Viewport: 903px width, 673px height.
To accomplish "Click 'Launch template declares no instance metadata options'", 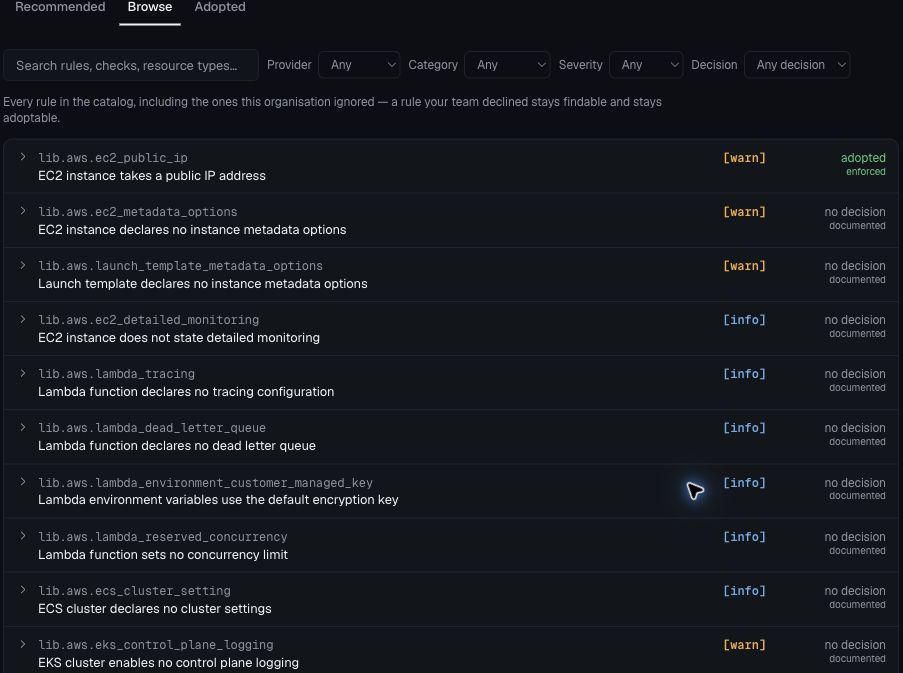I will pyautogui.click(x=203, y=284).
